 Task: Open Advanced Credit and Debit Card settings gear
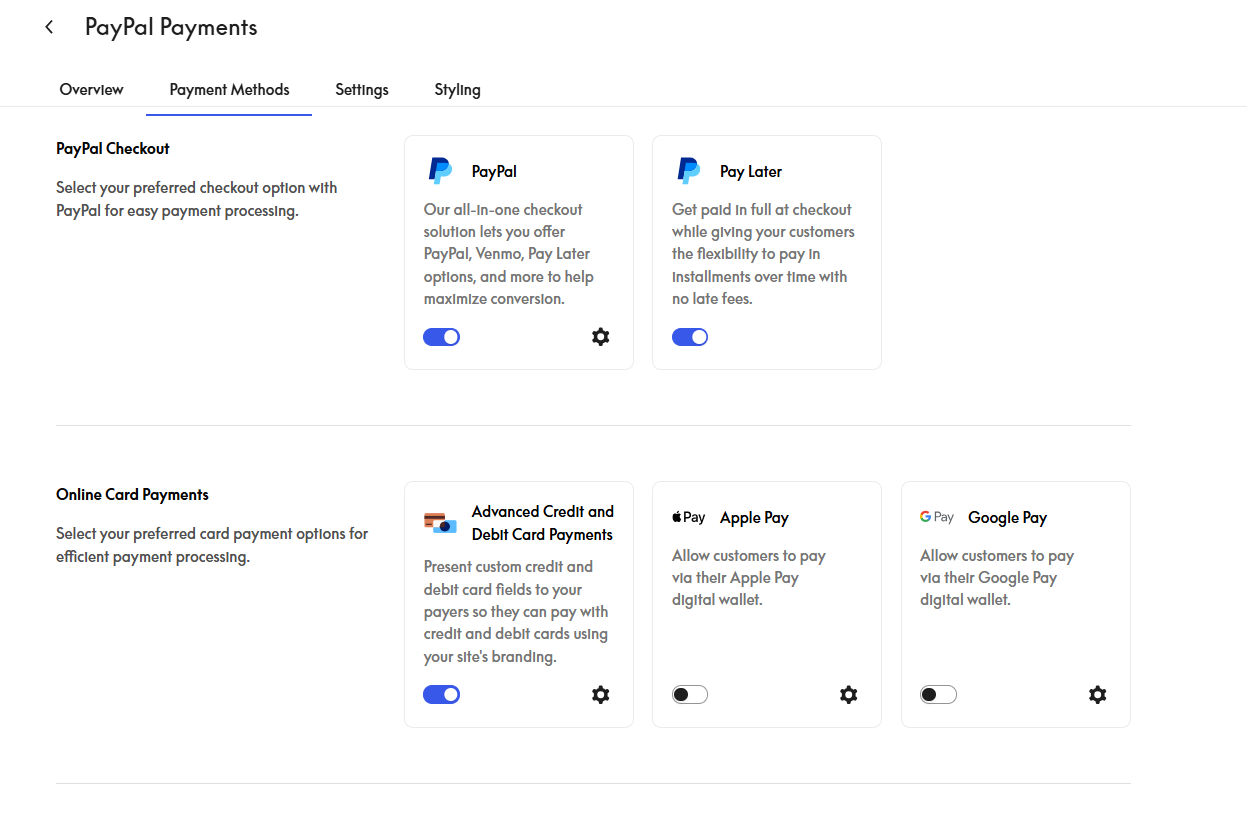[x=600, y=694]
